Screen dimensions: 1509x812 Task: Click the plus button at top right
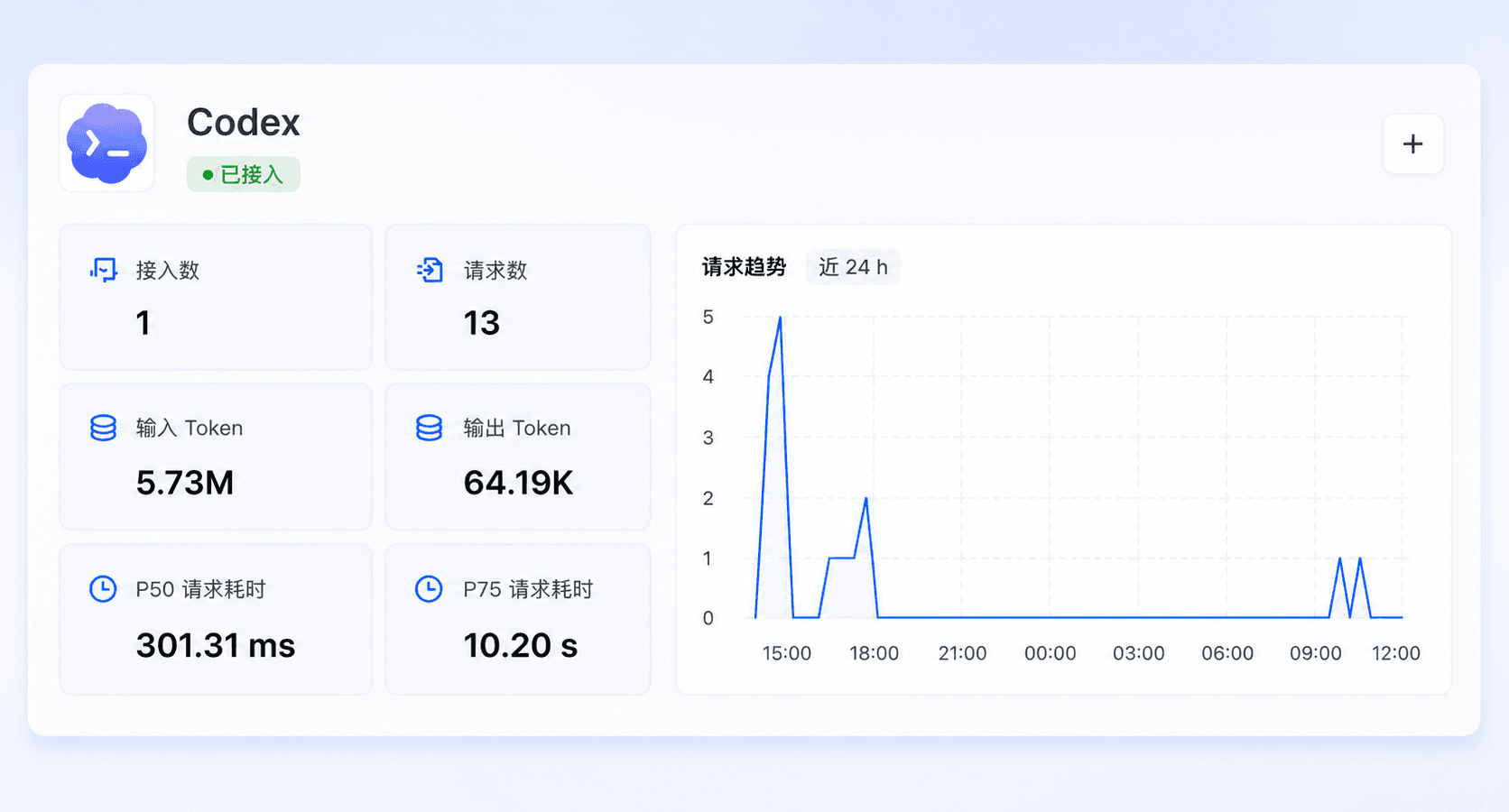coord(1412,144)
